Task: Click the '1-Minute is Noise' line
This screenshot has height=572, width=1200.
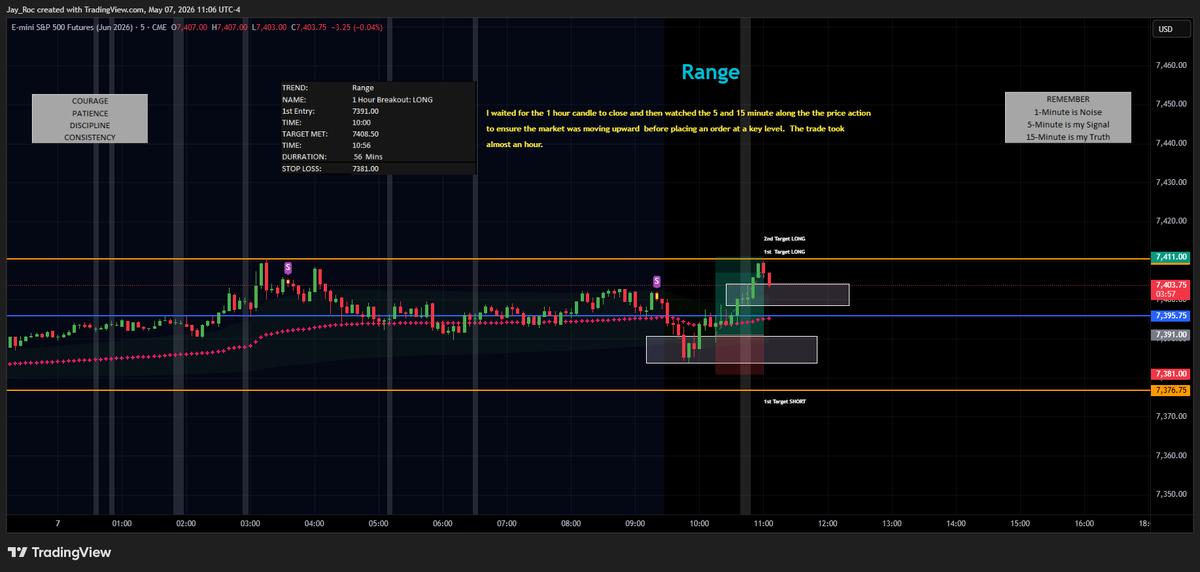Action: pos(1068,112)
